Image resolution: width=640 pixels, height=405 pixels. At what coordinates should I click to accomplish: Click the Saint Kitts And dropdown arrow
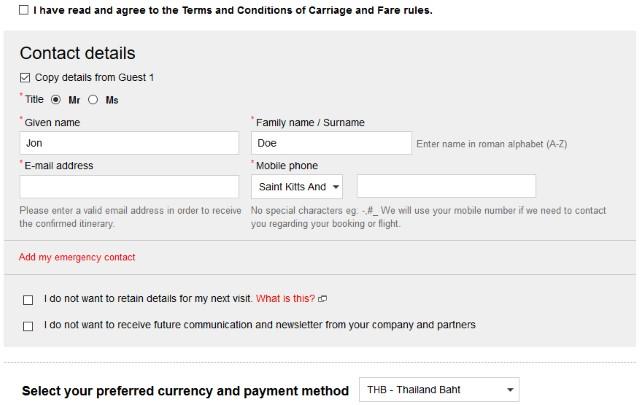click(336, 187)
